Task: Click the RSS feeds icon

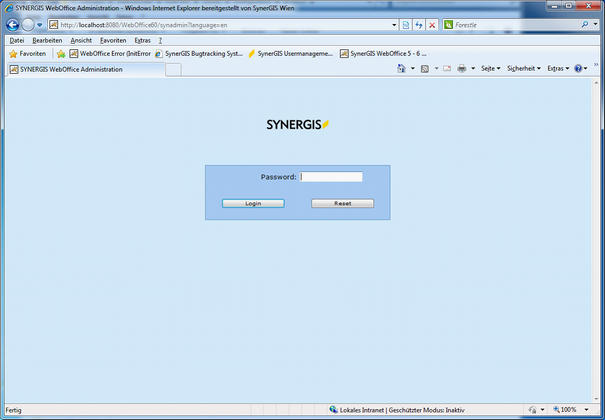Action: tap(425, 69)
